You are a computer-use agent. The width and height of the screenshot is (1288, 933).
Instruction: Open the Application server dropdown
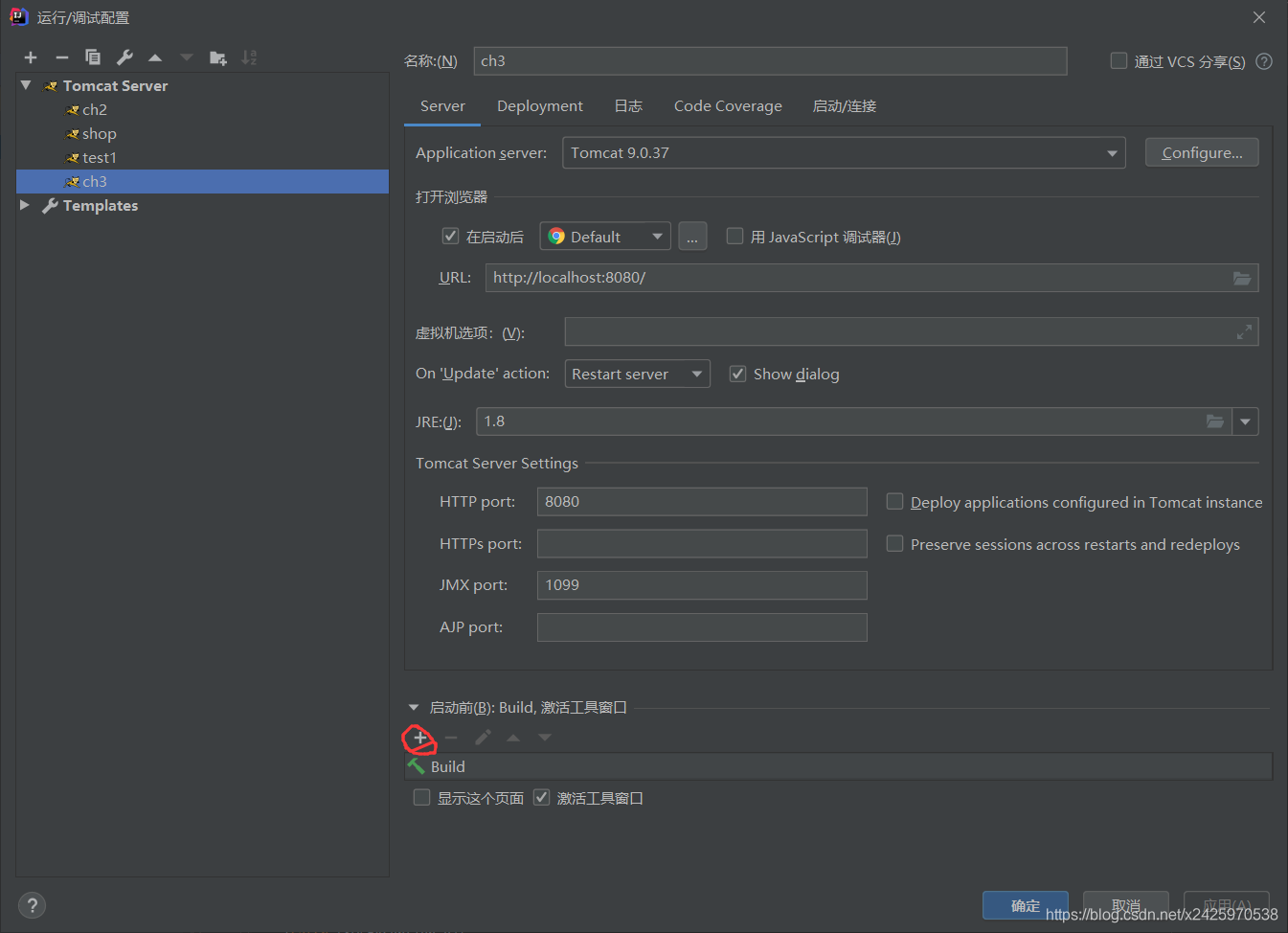coord(844,153)
